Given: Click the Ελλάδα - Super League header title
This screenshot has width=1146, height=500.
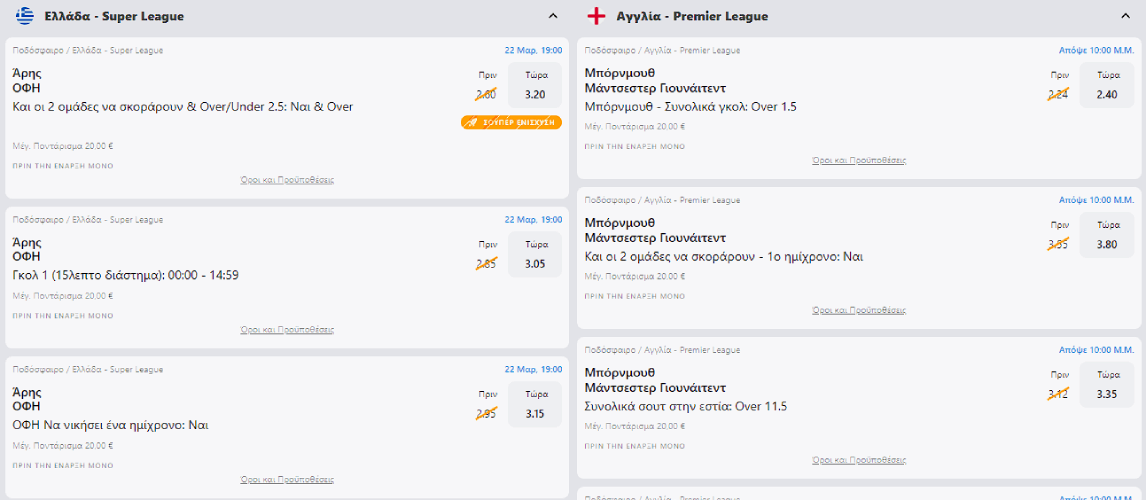Looking at the screenshot, I should 114,16.
